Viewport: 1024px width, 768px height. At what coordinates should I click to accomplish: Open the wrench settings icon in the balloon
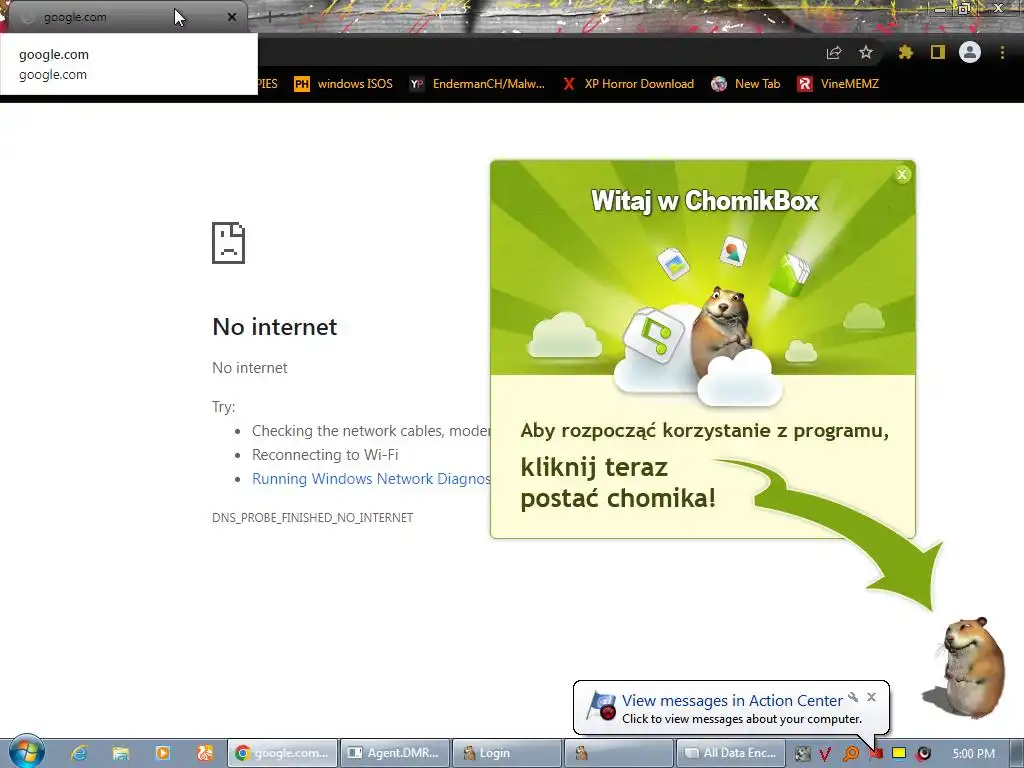pos(853,697)
